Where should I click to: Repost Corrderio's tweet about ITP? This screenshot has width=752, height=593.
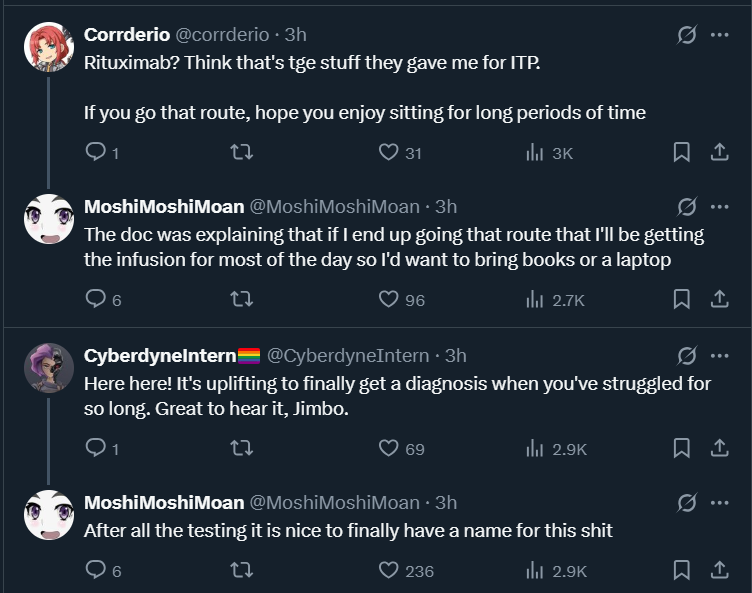tap(242, 153)
